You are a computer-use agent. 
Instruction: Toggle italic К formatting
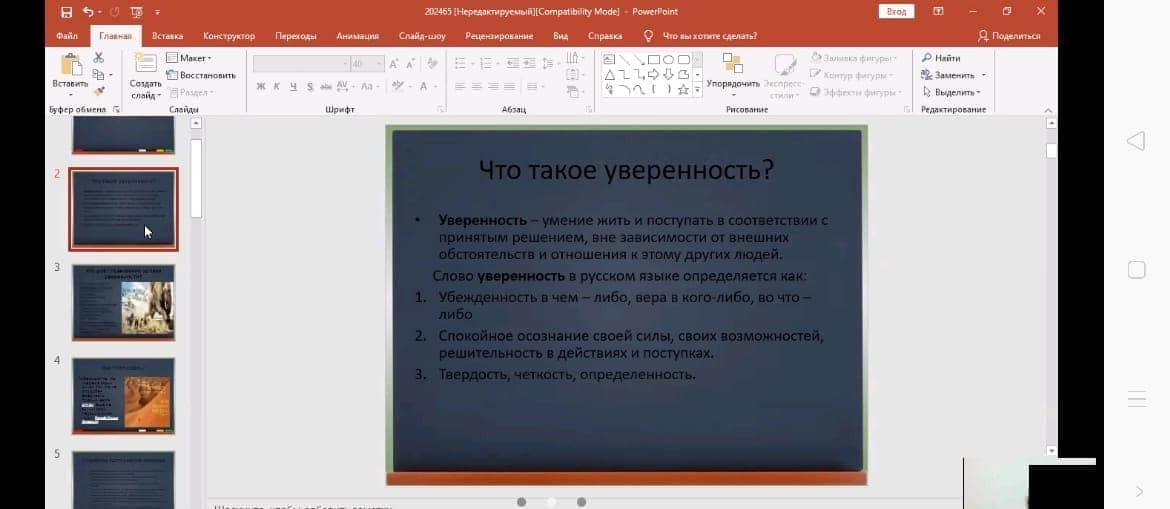(x=277, y=87)
